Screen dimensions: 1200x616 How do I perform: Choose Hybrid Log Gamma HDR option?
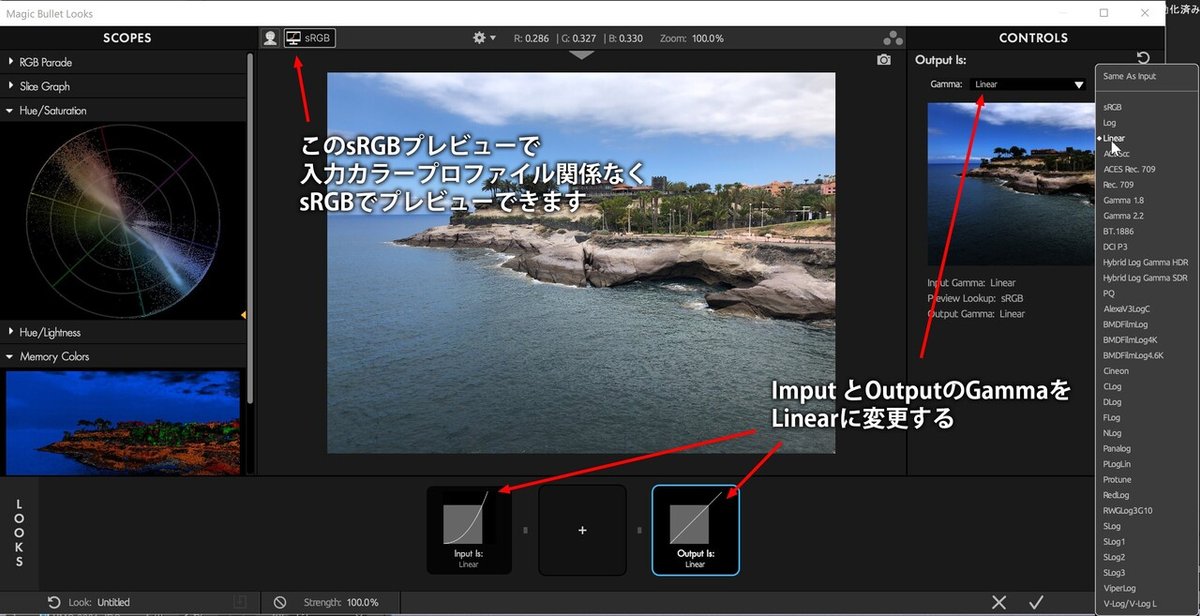click(1147, 262)
